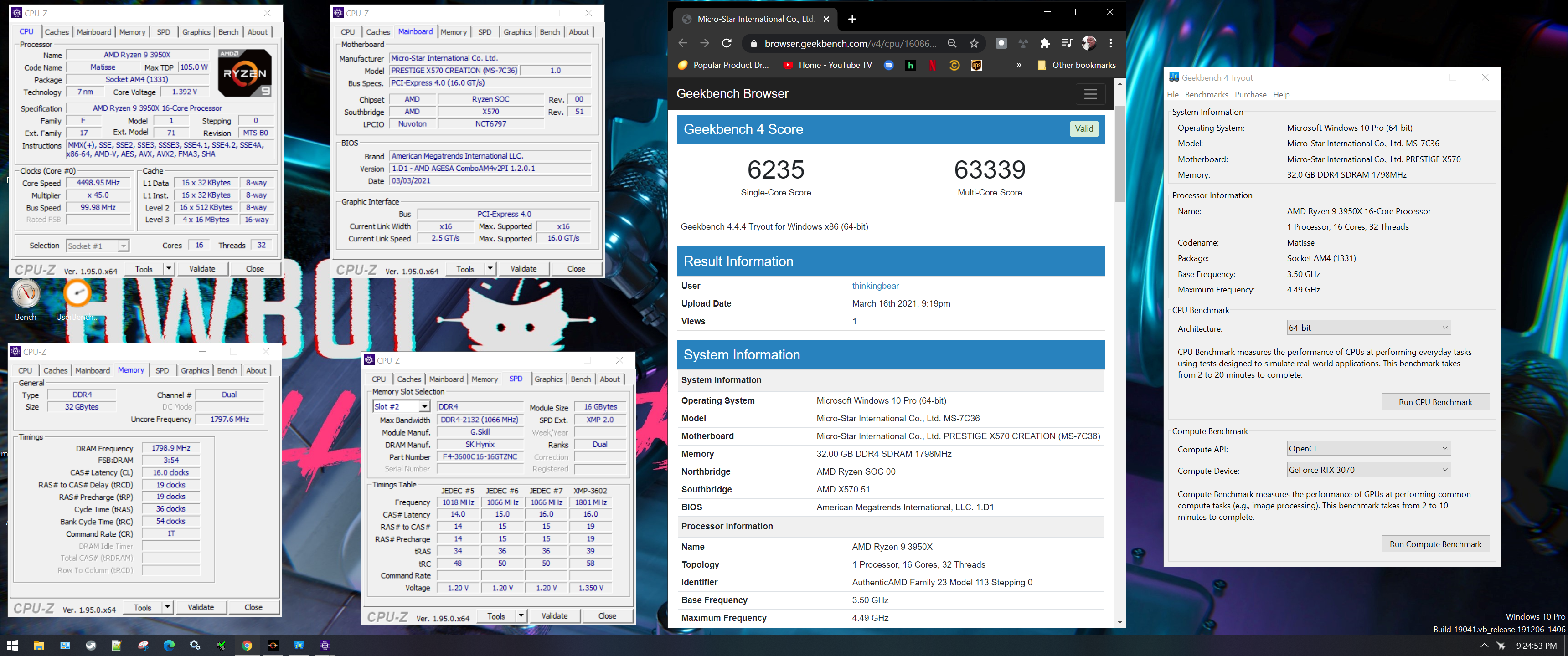This screenshot has height=656, width=1568.
Task: Open Snipping Tool from taskbar
Action: (143, 645)
